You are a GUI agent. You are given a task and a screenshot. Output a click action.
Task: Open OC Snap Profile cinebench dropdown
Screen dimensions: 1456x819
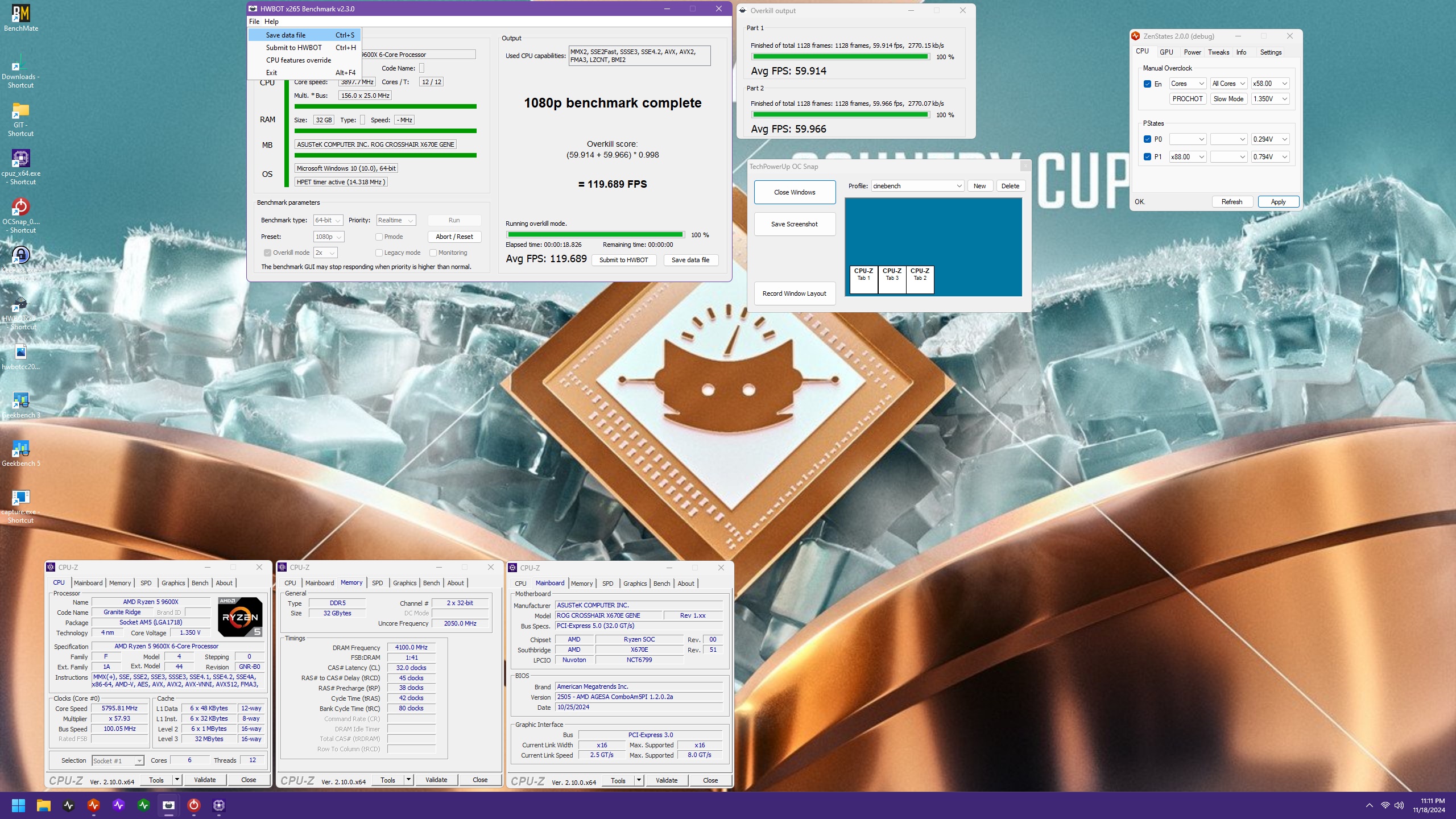pos(917,186)
